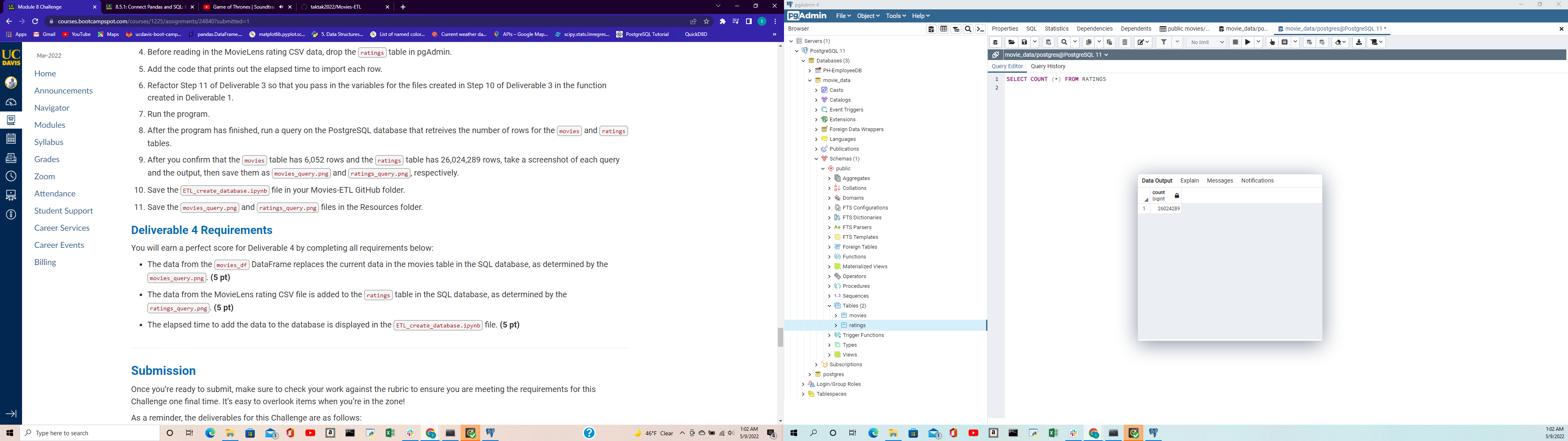Click the Find magnifier icon in query toolbar
Screen dimensions: 1568x441
tap(1064, 42)
